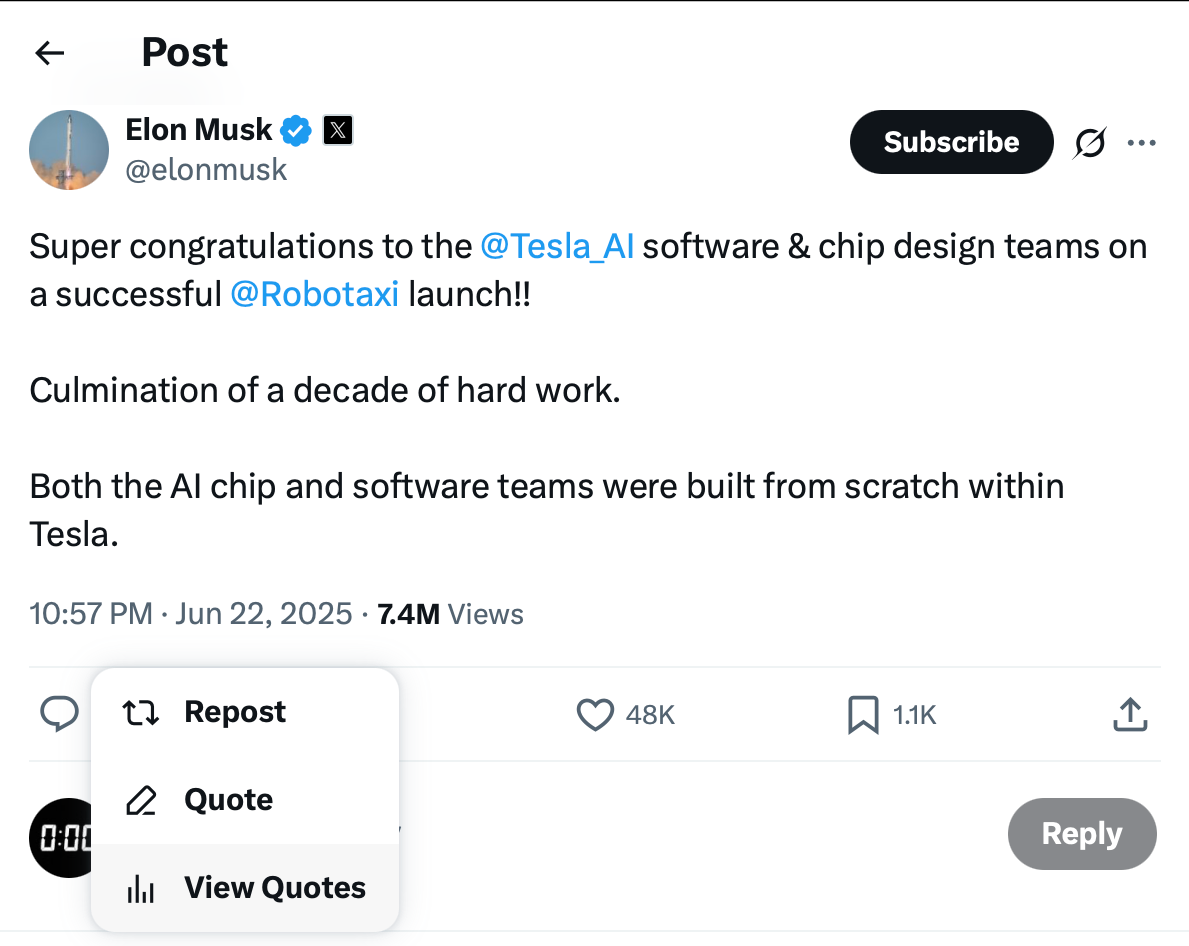
Task: Open the more options ellipsis menu
Action: click(x=1141, y=142)
